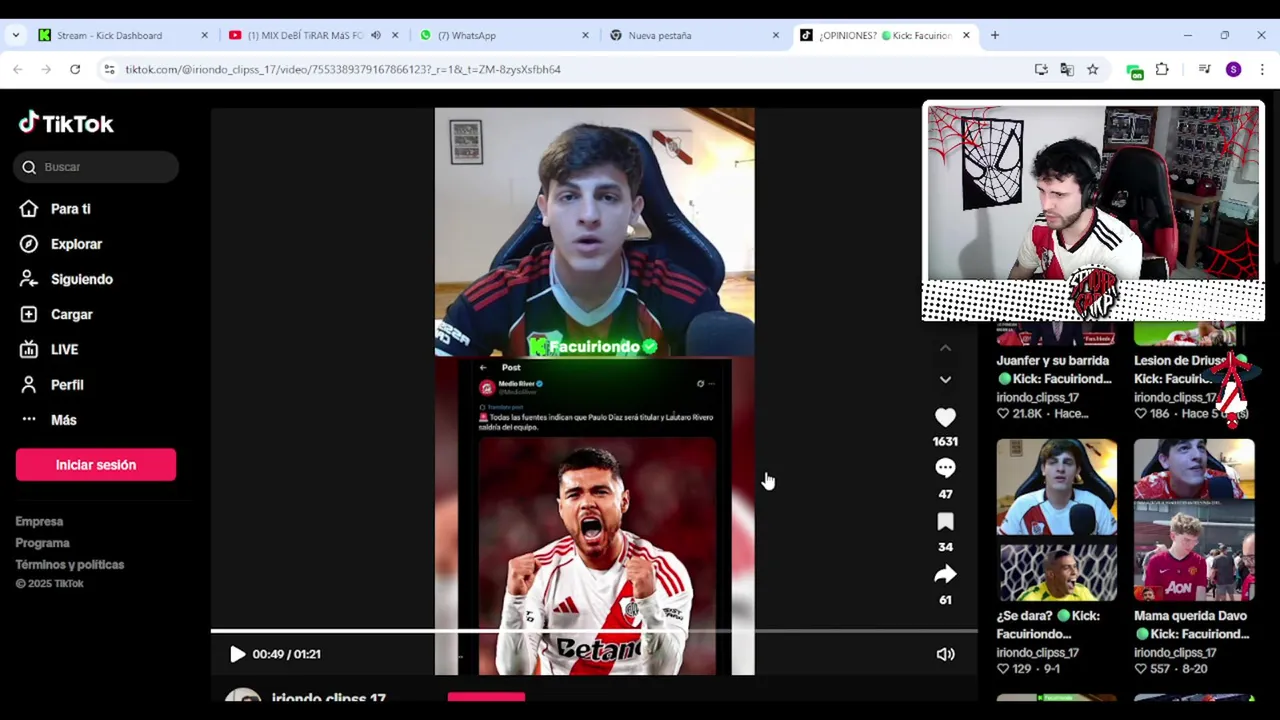Screen dimensions: 1280x720
Task: Close the WhatsApp tab
Action: pos(585,35)
